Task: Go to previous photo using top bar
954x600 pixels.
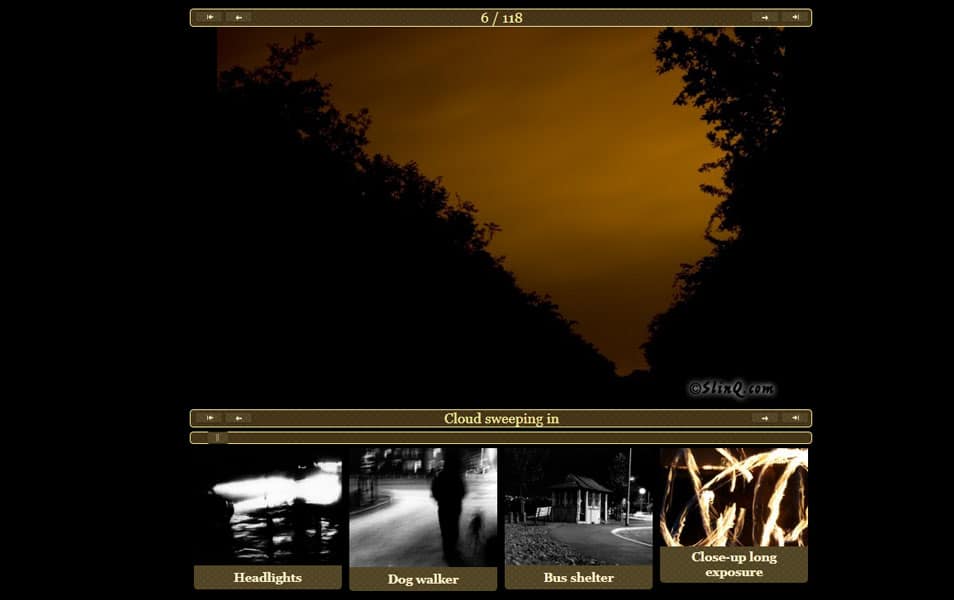Action: [239, 17]
